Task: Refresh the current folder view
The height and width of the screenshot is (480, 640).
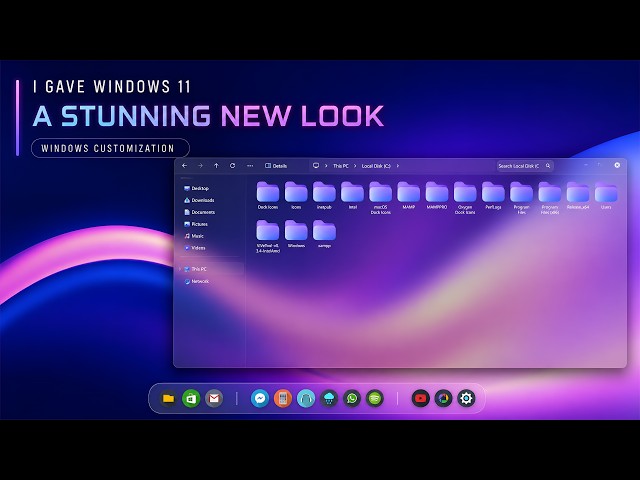Action: (232, 166)
